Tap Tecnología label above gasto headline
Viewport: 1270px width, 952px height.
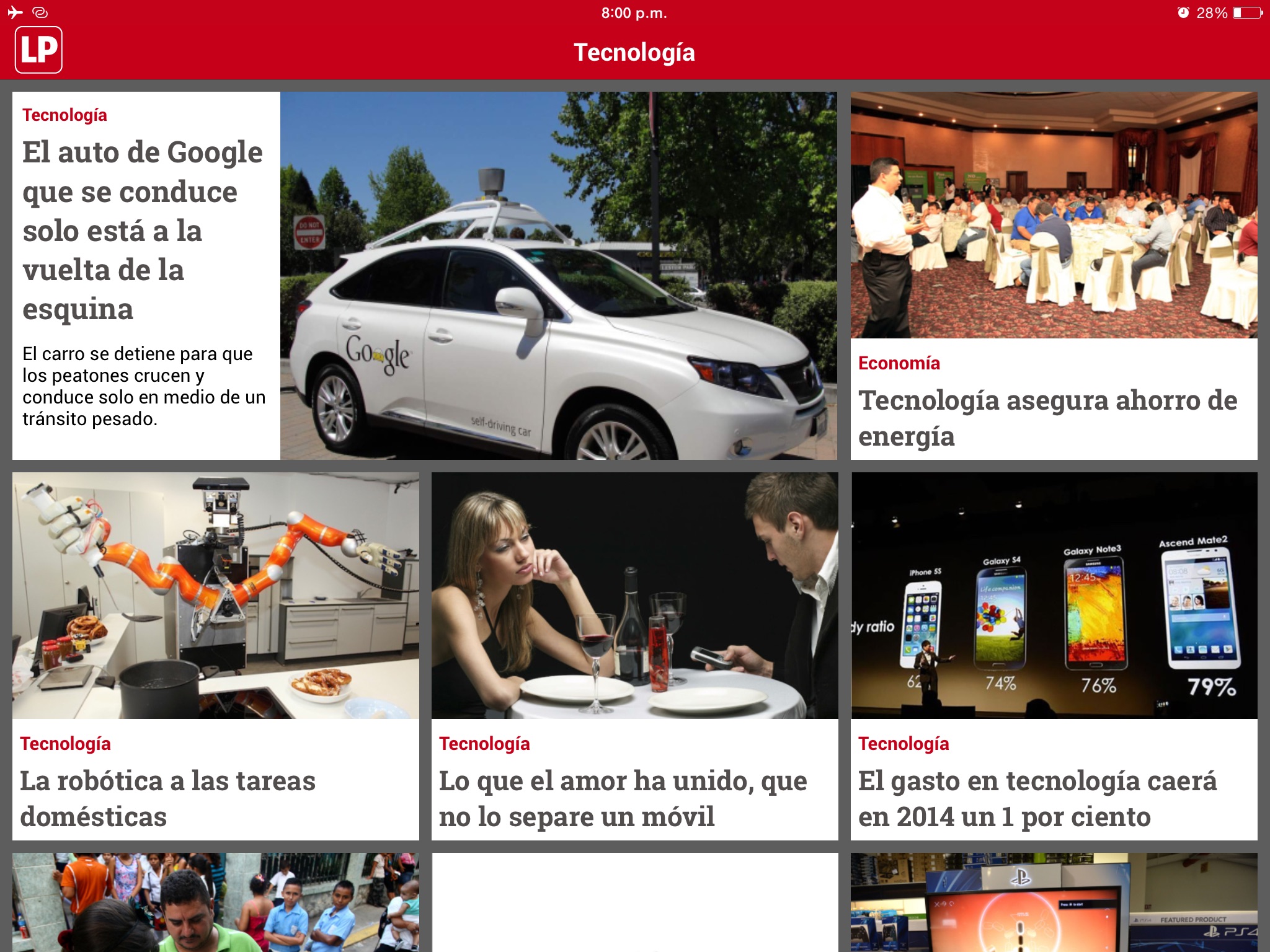[904, 744]
